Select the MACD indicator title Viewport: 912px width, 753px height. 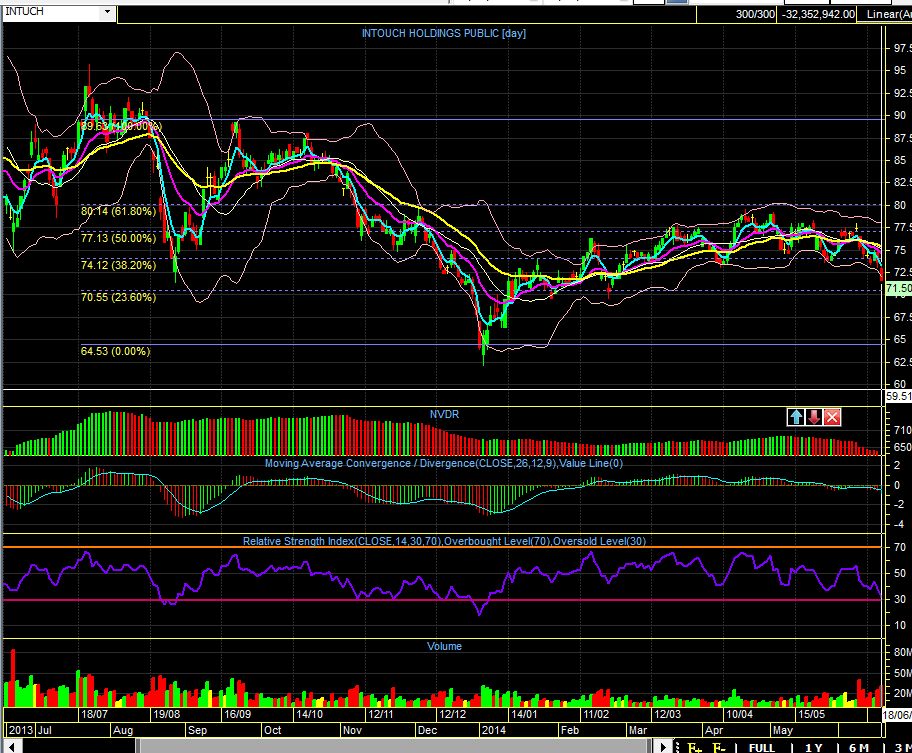[x=443, y=463]
